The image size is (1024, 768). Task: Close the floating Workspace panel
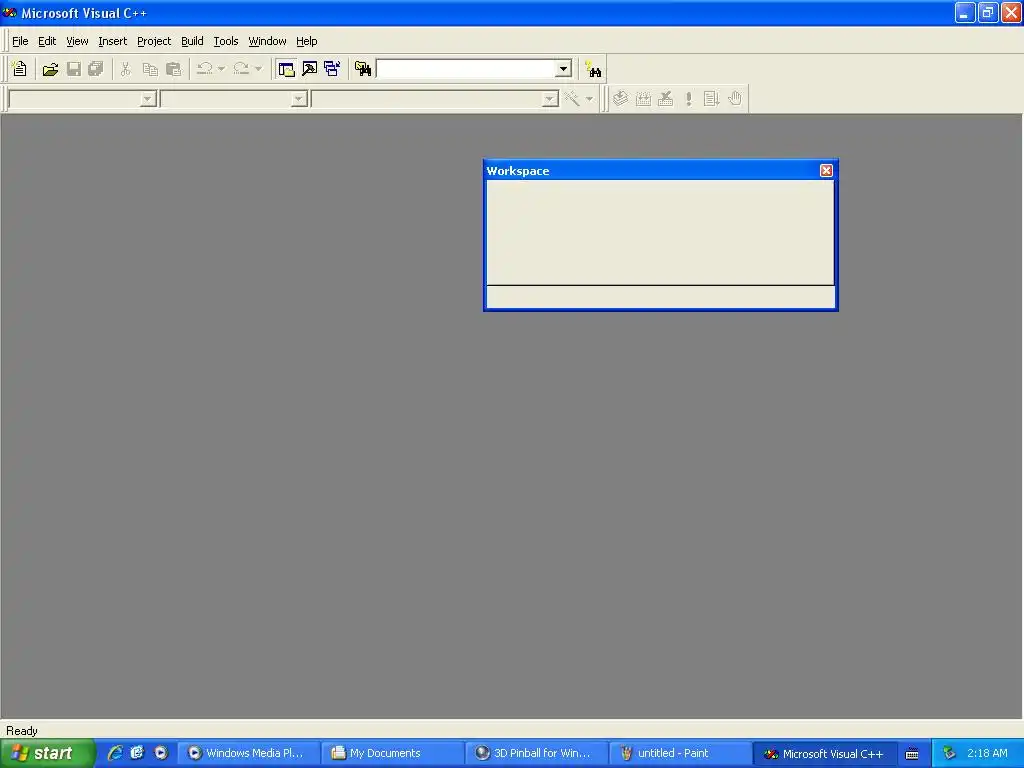[x=826, y=170]
